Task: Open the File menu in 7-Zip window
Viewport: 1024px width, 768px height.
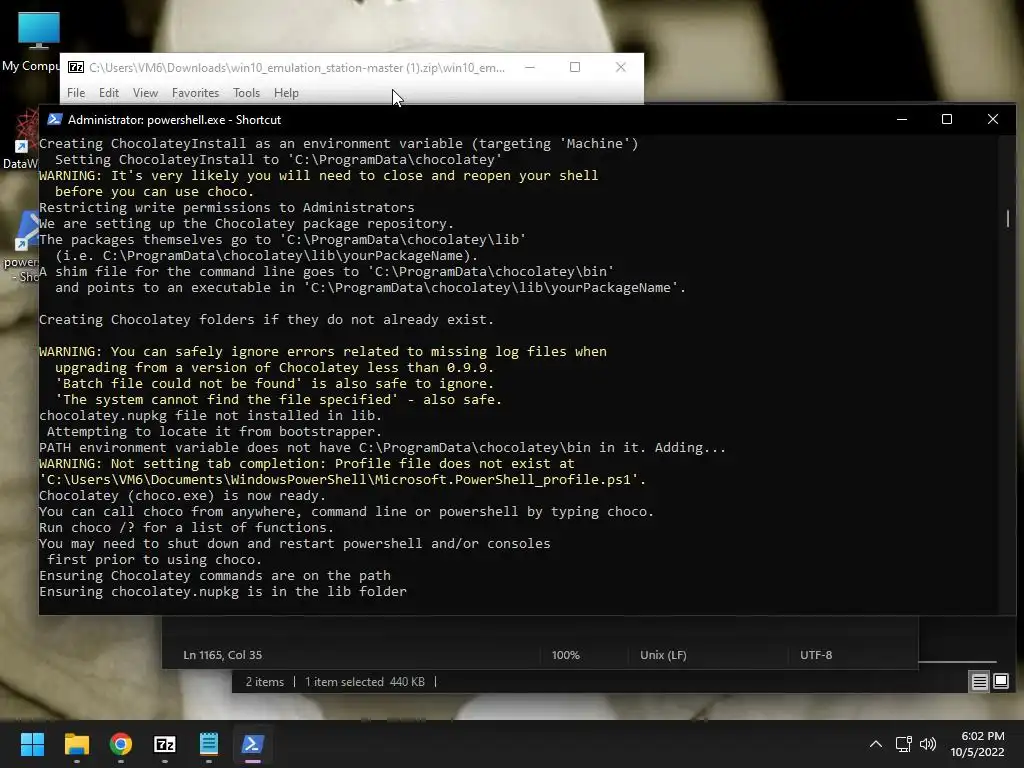Action: click(x=76, y=93)
